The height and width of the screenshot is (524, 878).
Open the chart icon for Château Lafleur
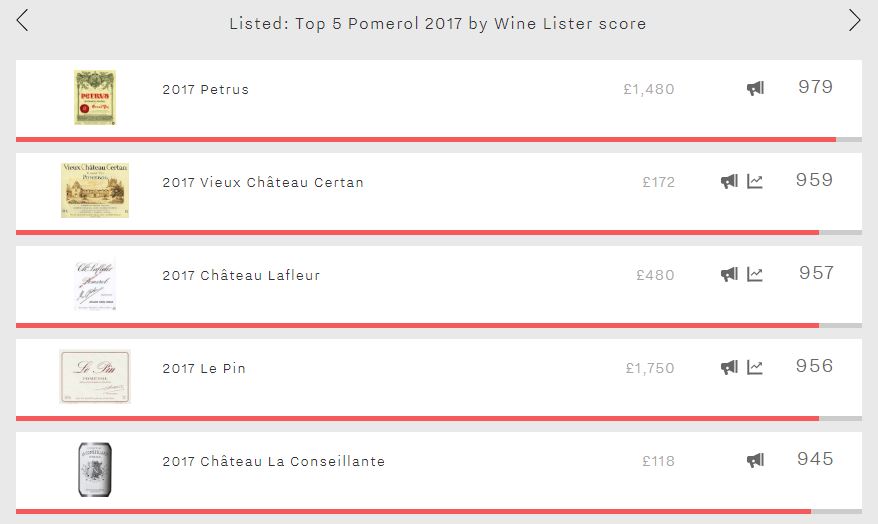click(x=755, y=274)
